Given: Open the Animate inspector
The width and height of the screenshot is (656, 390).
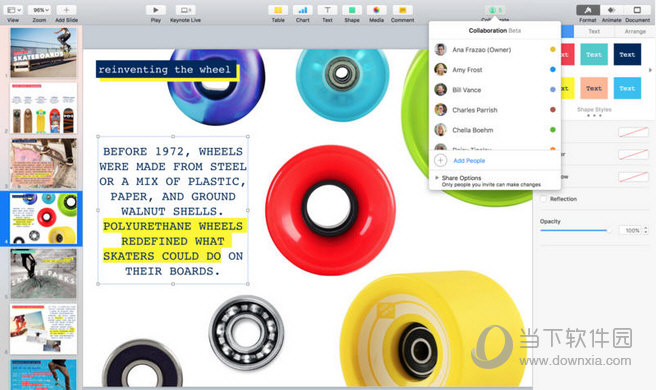Looking at the screenshot, I should [612, 10].
